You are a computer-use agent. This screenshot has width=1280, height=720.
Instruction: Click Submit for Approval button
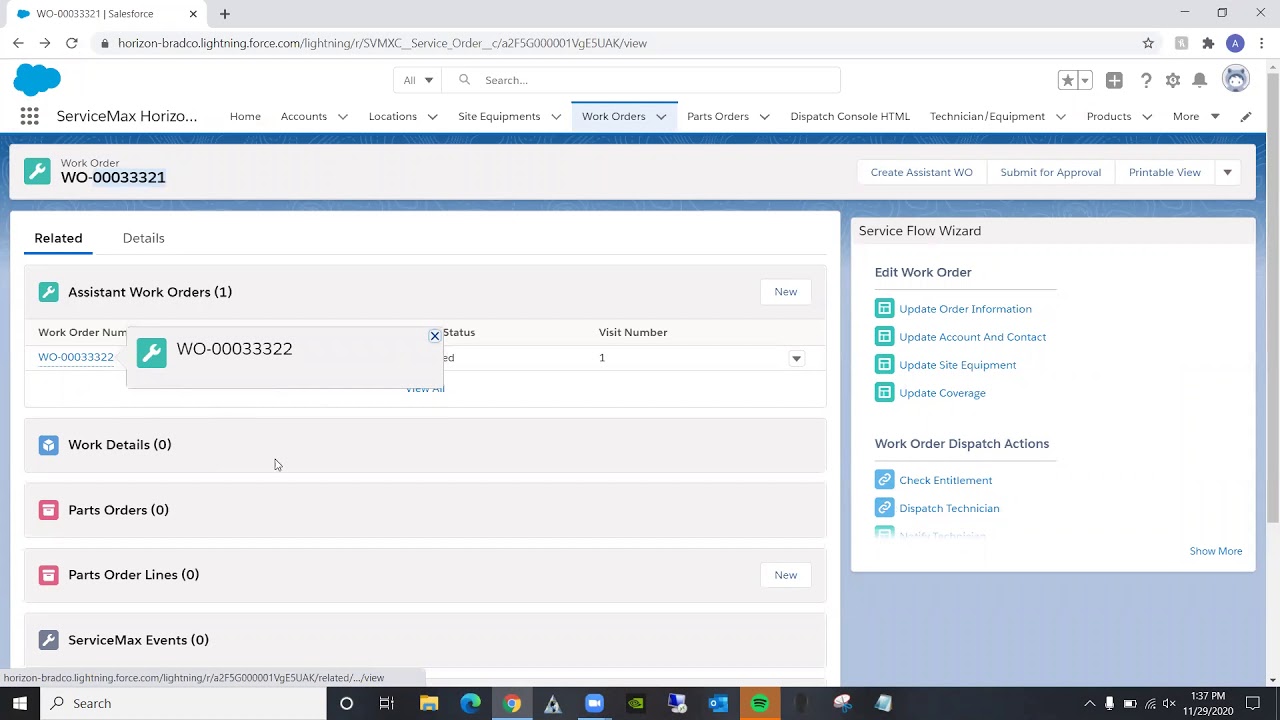(x=1050, y=172)
